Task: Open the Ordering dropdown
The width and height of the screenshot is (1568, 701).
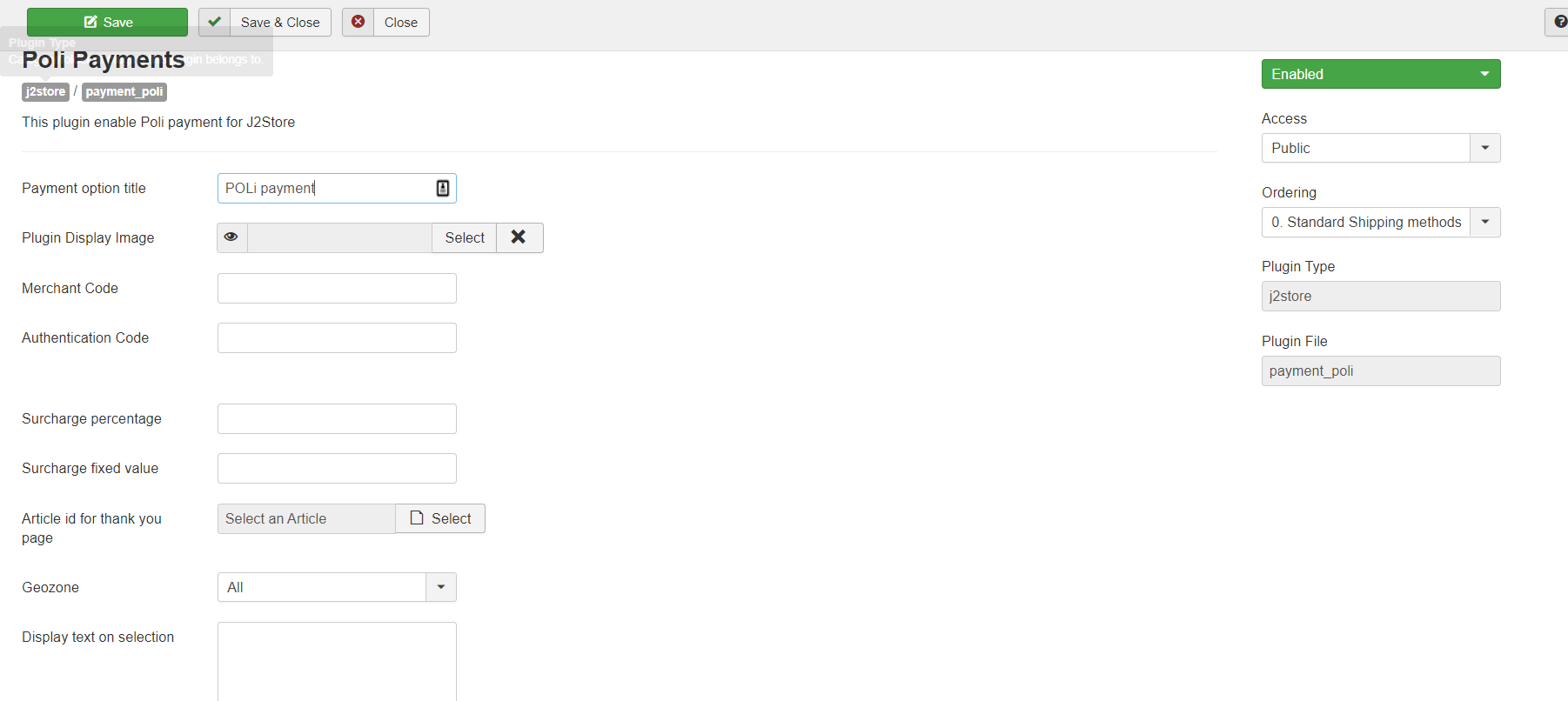Action: point(1381,222)
